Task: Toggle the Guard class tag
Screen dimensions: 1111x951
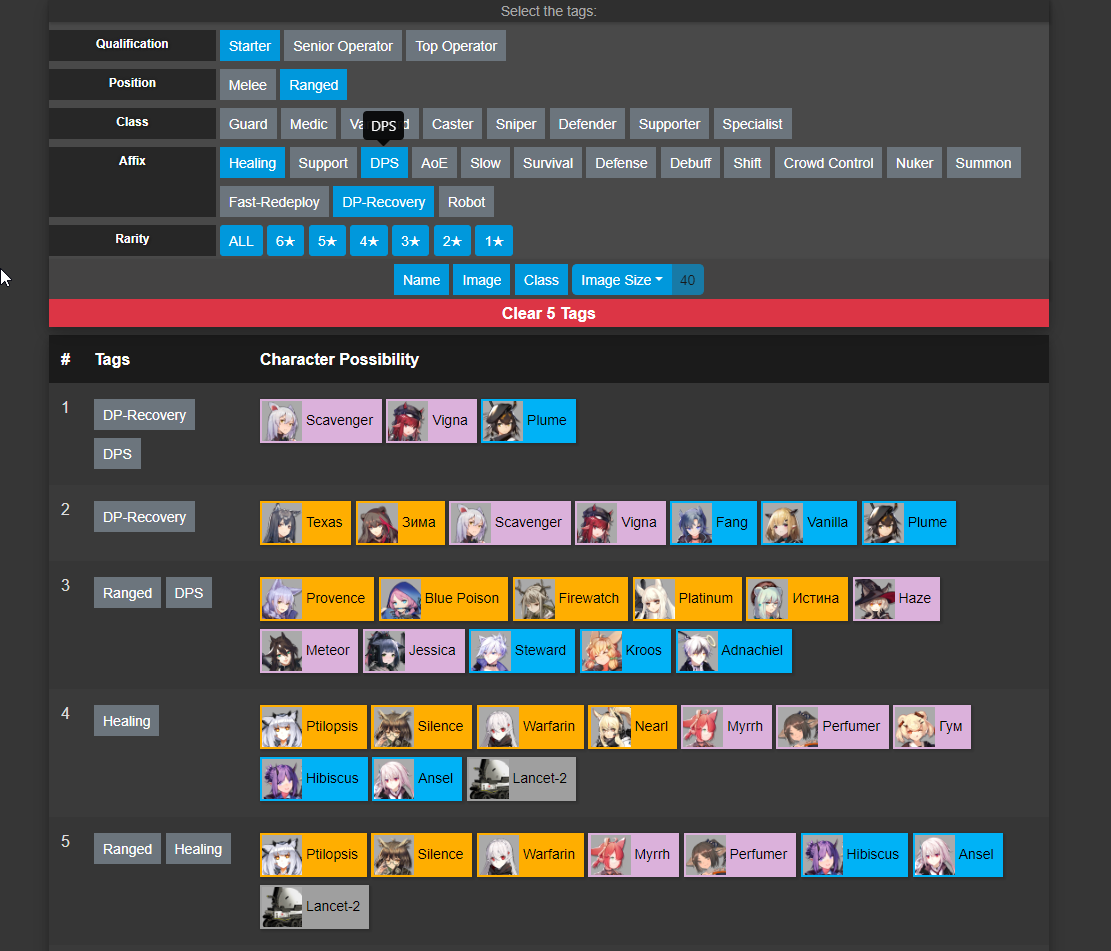Action: [248, 124]
